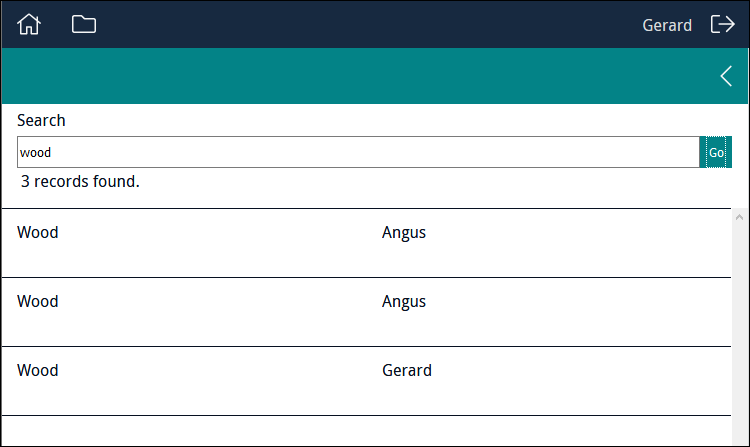
Task: Select Gerard in the third result row
Action: tap(407, 371)
